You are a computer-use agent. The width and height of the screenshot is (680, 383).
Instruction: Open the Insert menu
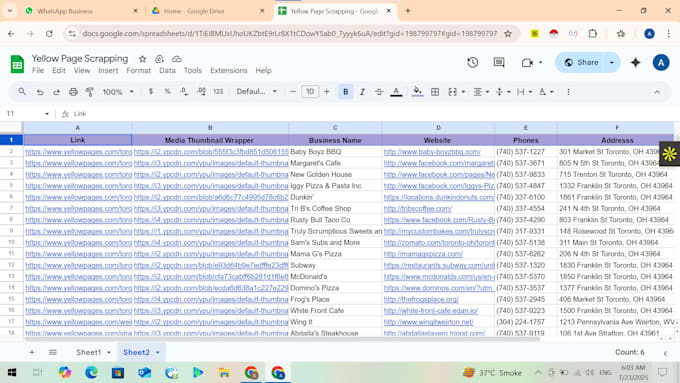click(x=108, y=70)
